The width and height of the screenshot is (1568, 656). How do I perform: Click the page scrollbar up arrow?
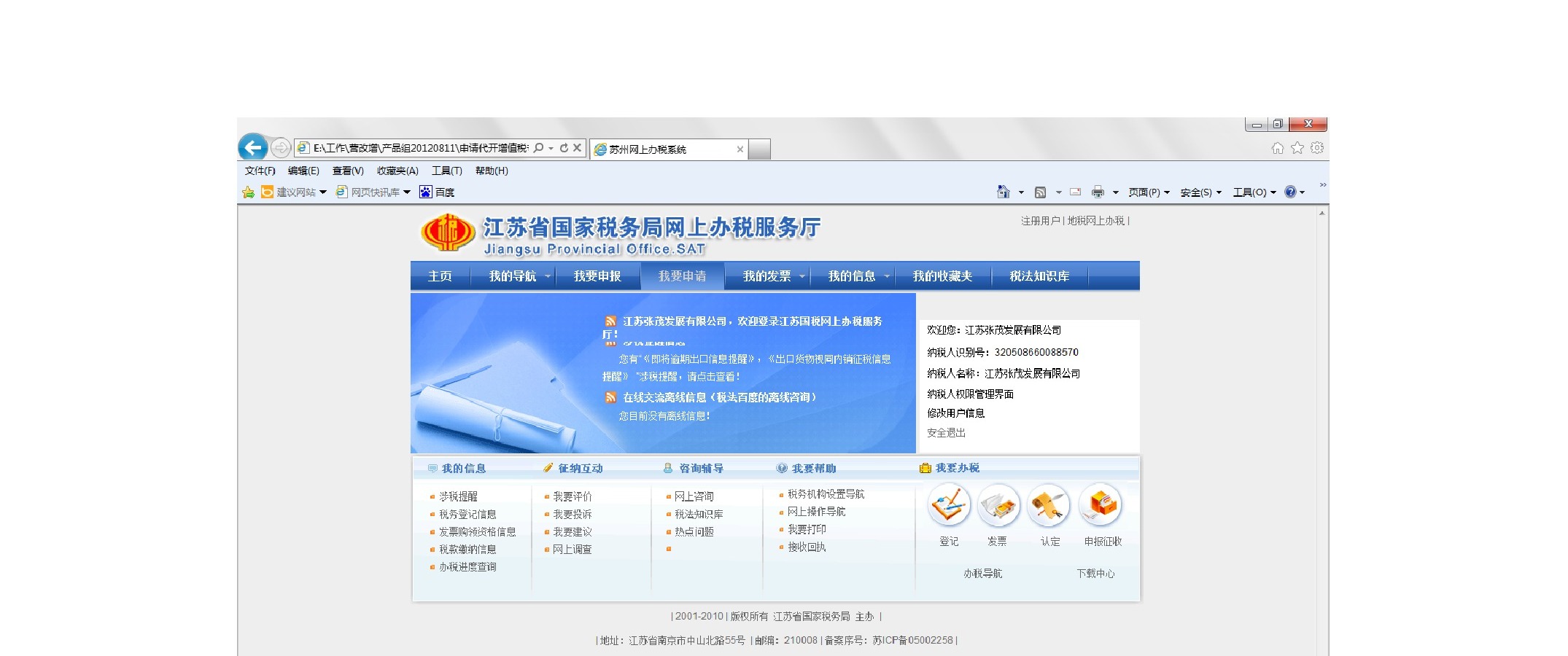click(x=1321, y=213)
